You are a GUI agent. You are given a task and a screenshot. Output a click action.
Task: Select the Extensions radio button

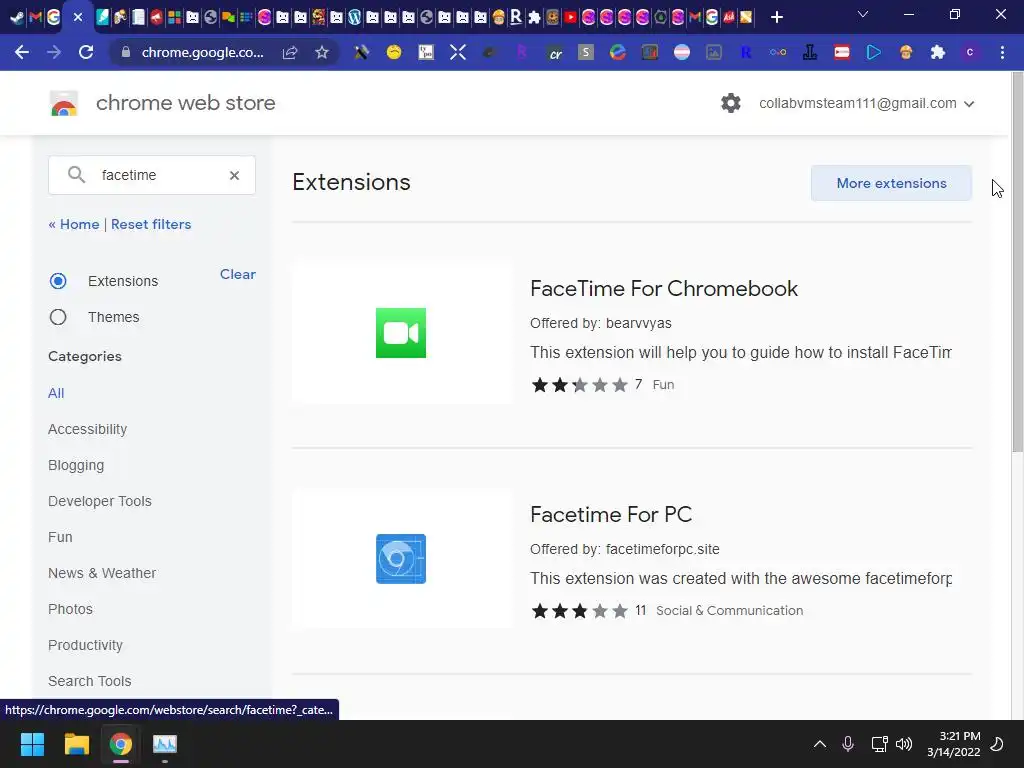tap(58, 281)
